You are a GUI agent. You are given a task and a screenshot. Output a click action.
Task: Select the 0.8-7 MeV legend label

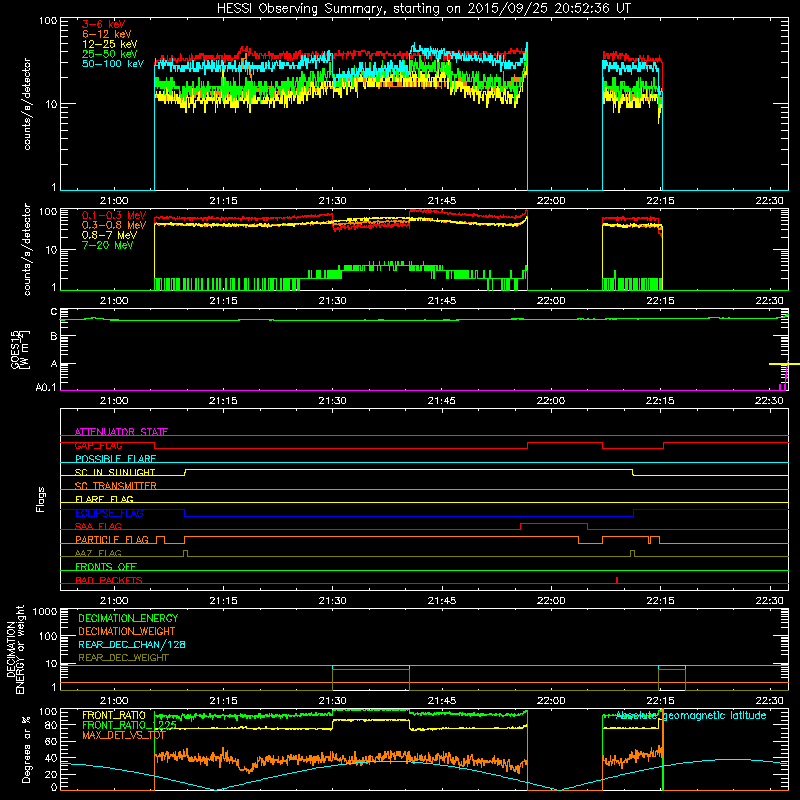click(109, 235)
